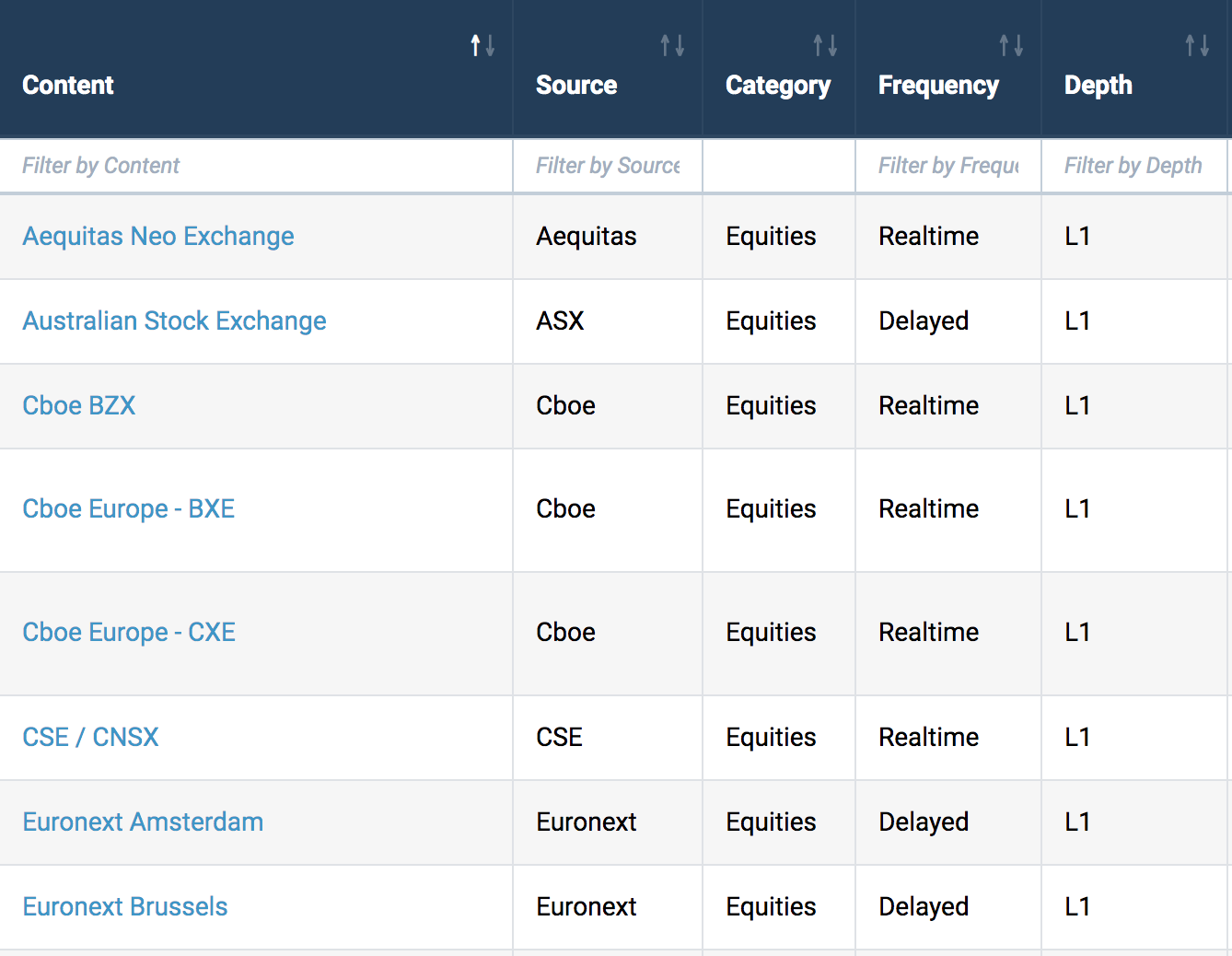Toggle sort arrows on Category column
The width and height of the screenshot is (1232, 956).
(825, 45)
